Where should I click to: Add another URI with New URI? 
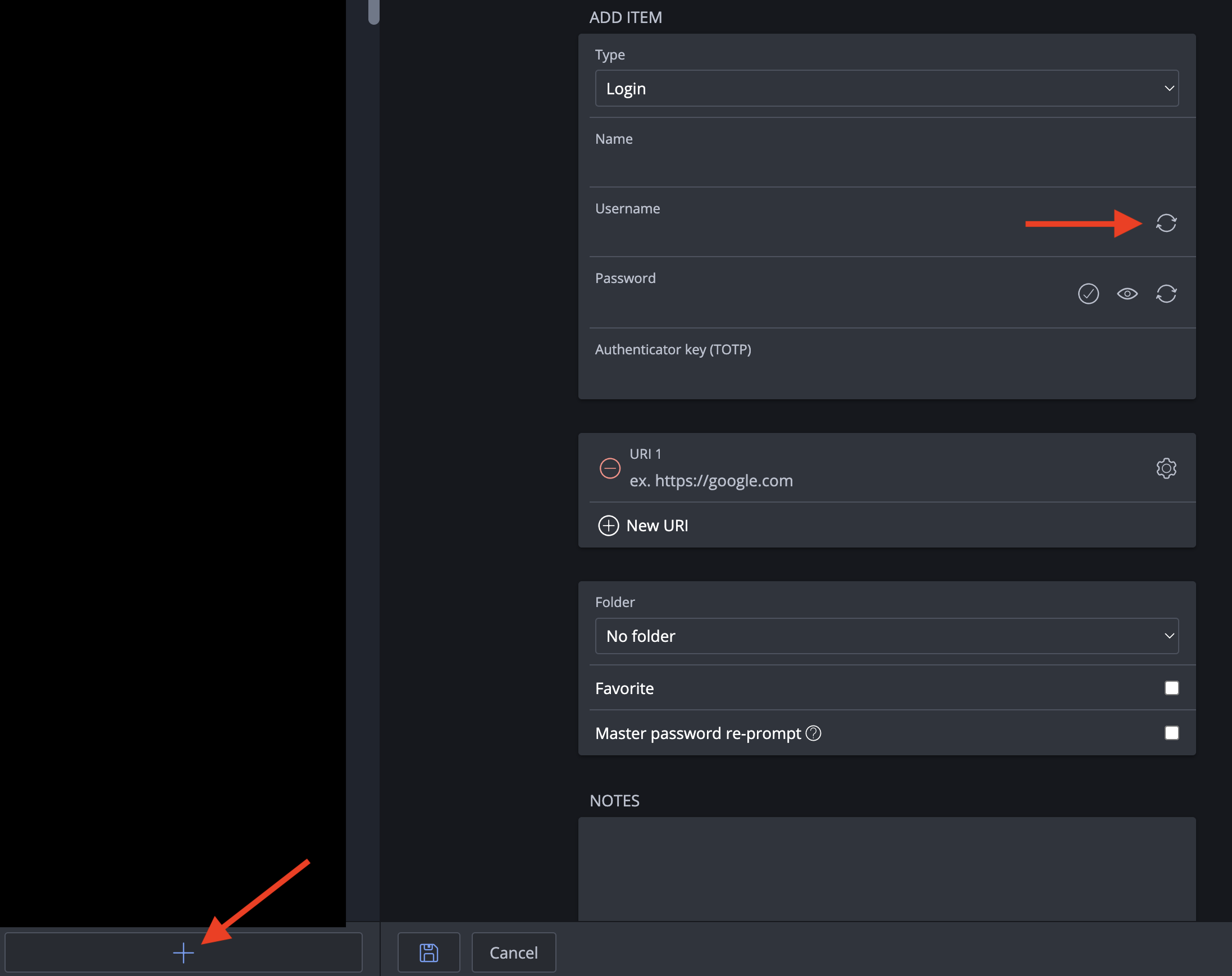point(656,525)
